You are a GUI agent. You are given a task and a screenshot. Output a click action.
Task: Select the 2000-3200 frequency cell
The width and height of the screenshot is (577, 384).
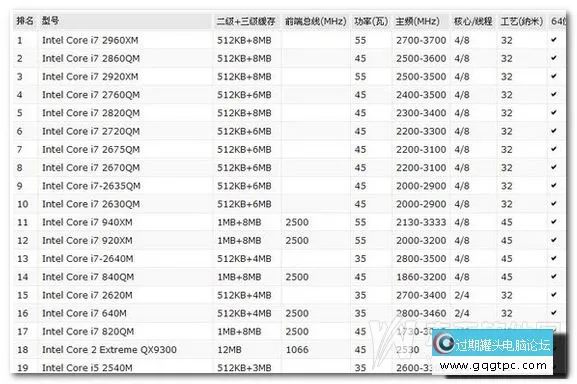(421, 240)
